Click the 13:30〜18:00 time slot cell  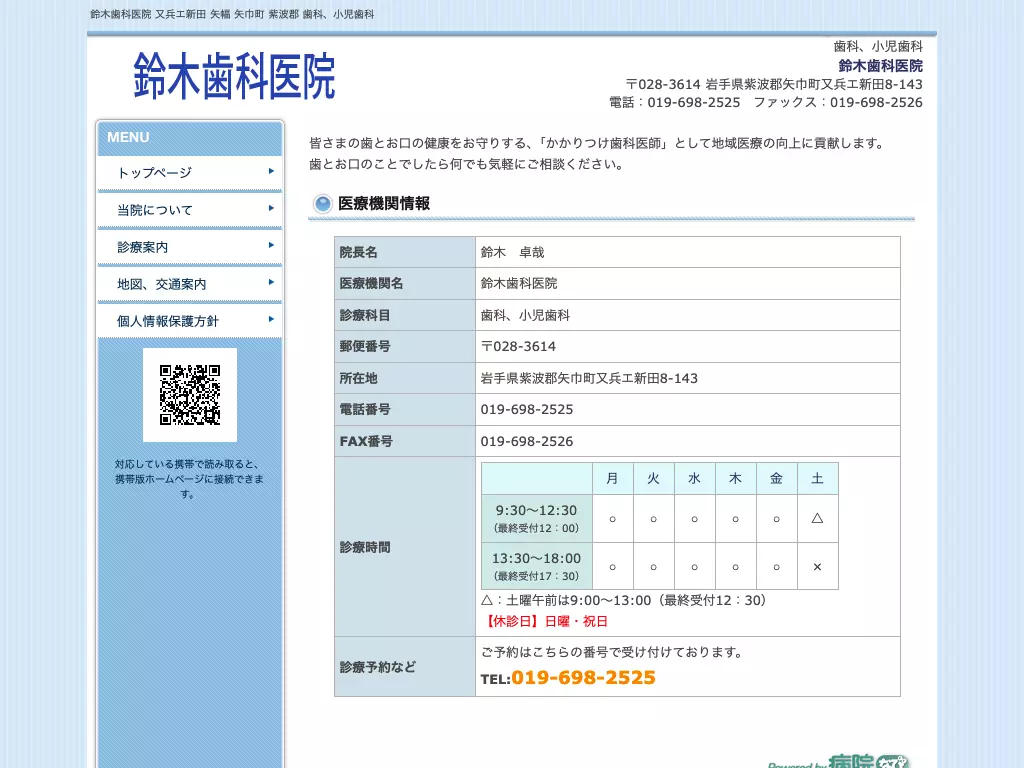click(x=537, y=566)
